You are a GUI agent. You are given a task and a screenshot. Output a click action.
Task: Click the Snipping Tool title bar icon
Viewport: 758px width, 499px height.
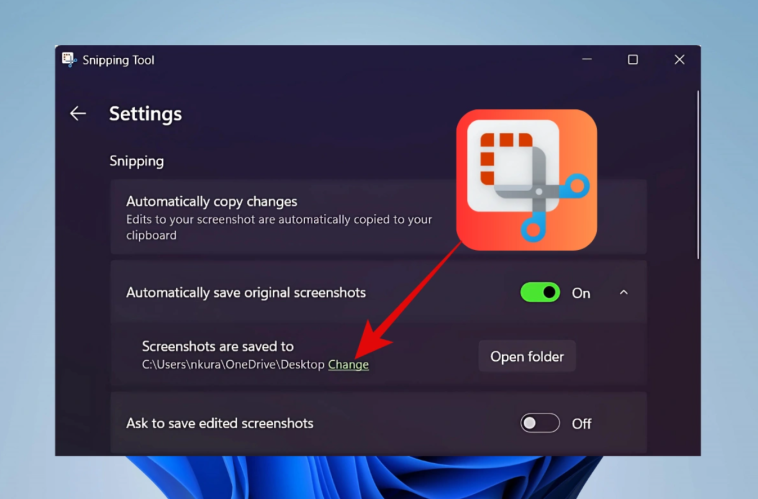tap(69, 60)
